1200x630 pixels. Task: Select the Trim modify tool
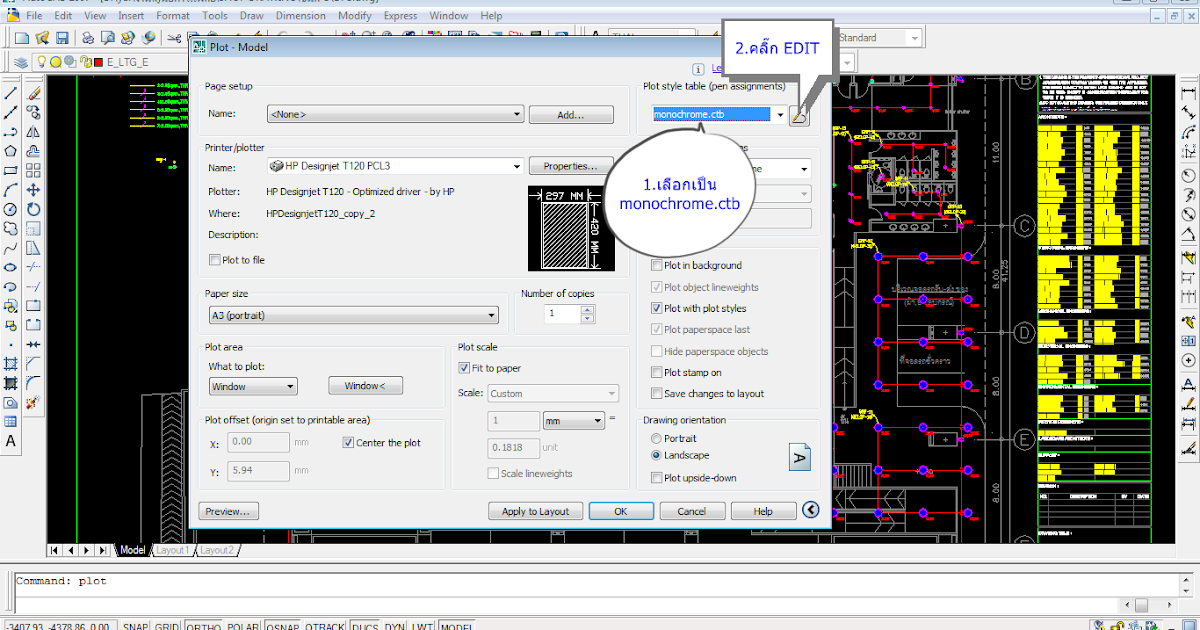click(34, 267)
